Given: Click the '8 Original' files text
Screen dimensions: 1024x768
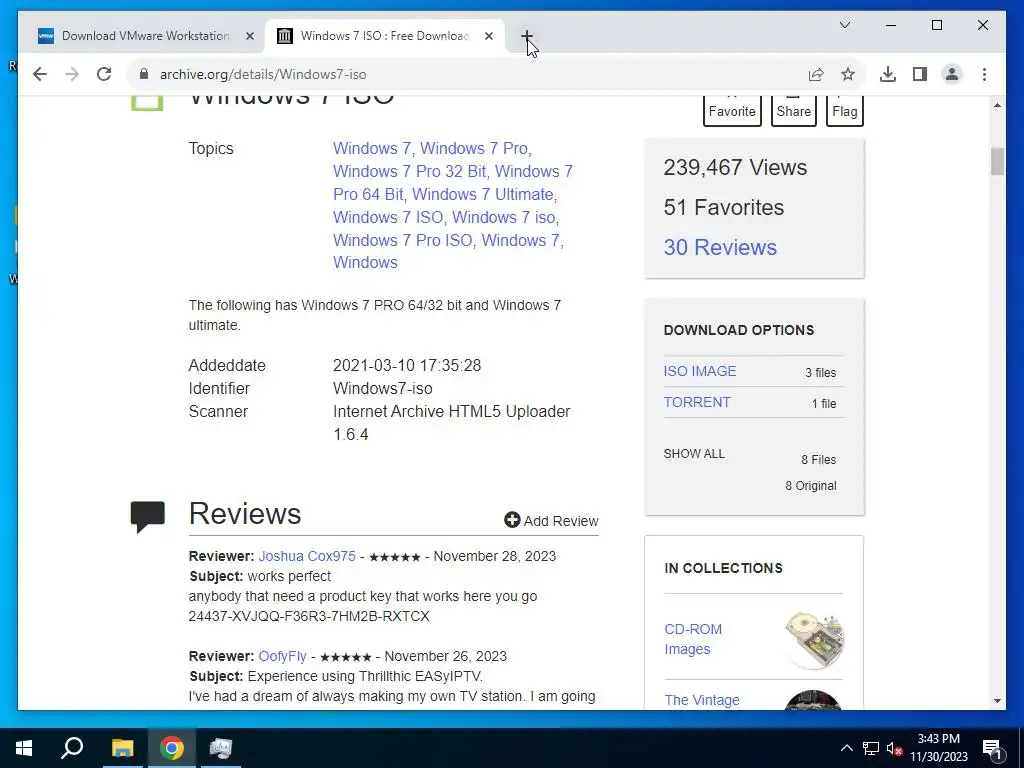Looking at the screenshot, I should pos(810,486).
